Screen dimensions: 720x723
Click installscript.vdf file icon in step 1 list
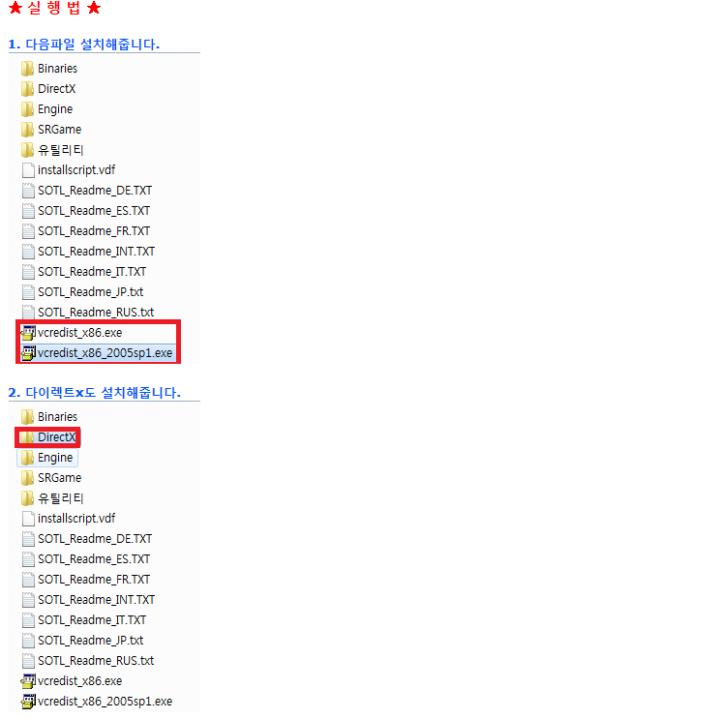(28, 170)
